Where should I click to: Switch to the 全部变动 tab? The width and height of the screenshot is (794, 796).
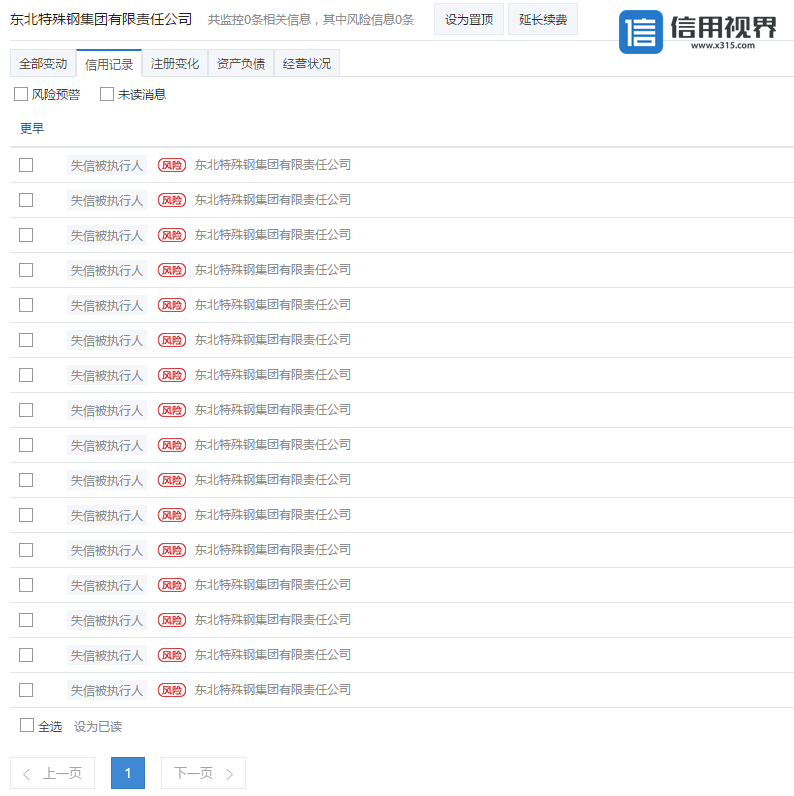click(x=43, y=63)
